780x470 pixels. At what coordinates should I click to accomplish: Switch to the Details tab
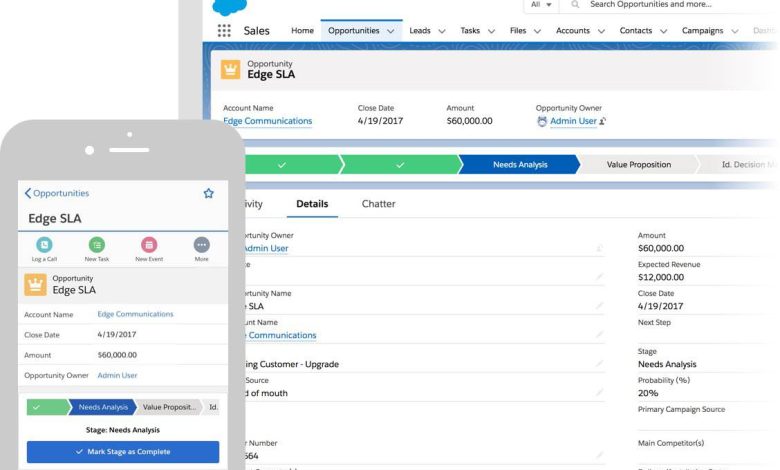[x=312, y=204]
